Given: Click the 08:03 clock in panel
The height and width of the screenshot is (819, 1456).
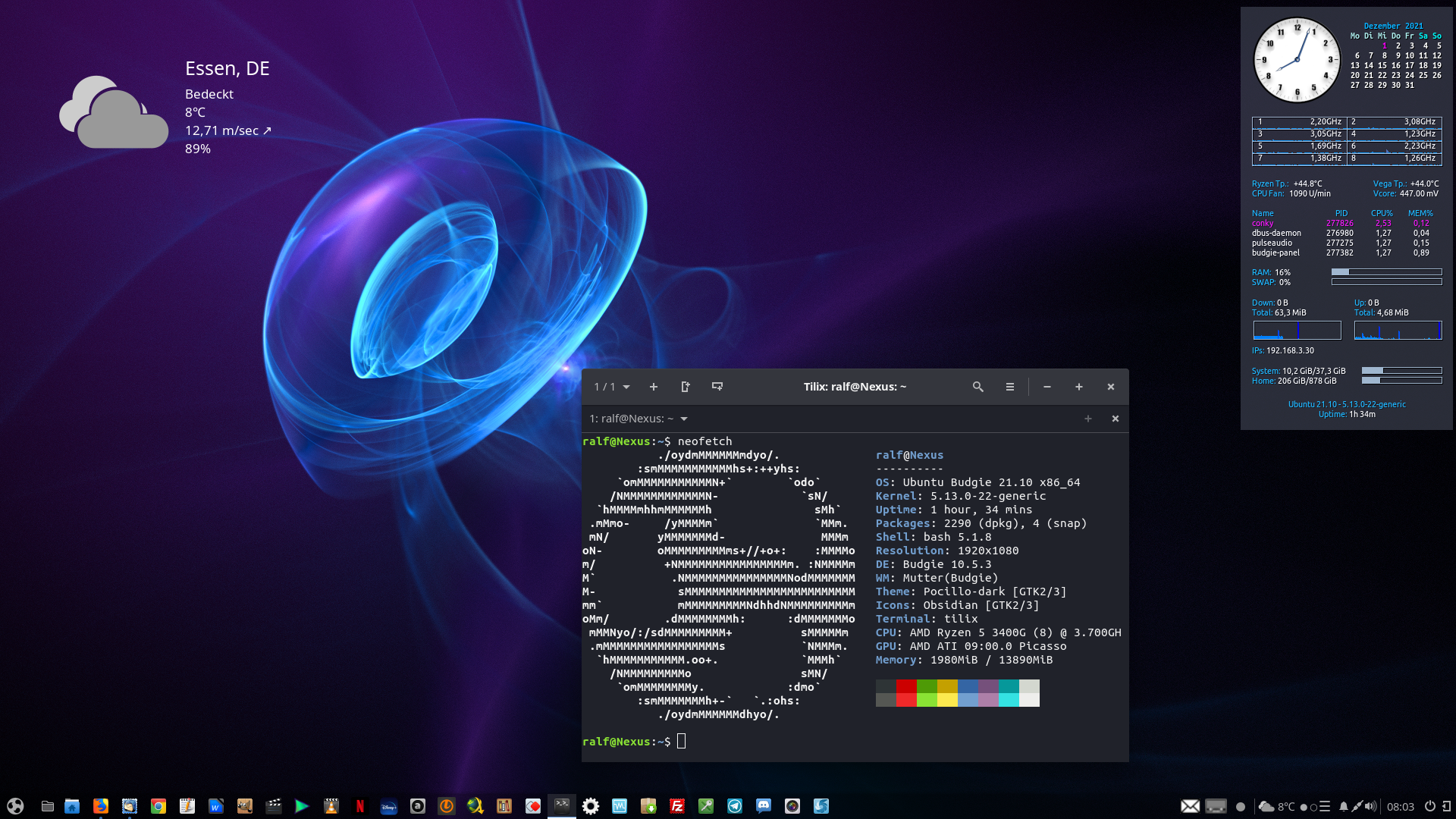Looking at the screenshot, I should point(1400,806).
